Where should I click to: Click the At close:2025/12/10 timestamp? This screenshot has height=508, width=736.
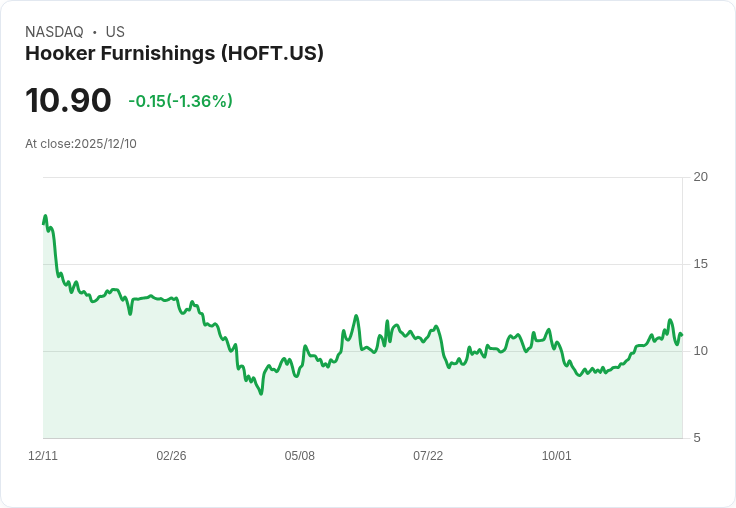[81, 144]
